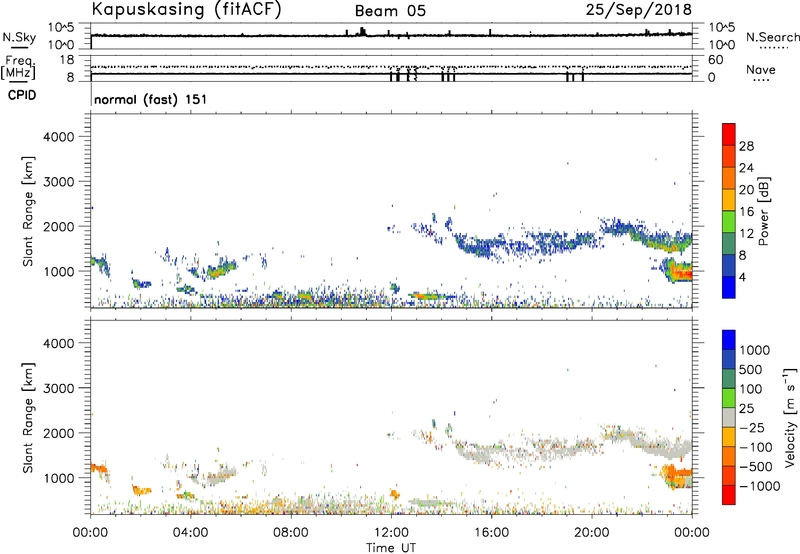Screen dimensions: 800x554
Task: Click the gray band of velocity colorbar
Action: tap(729, 417)
